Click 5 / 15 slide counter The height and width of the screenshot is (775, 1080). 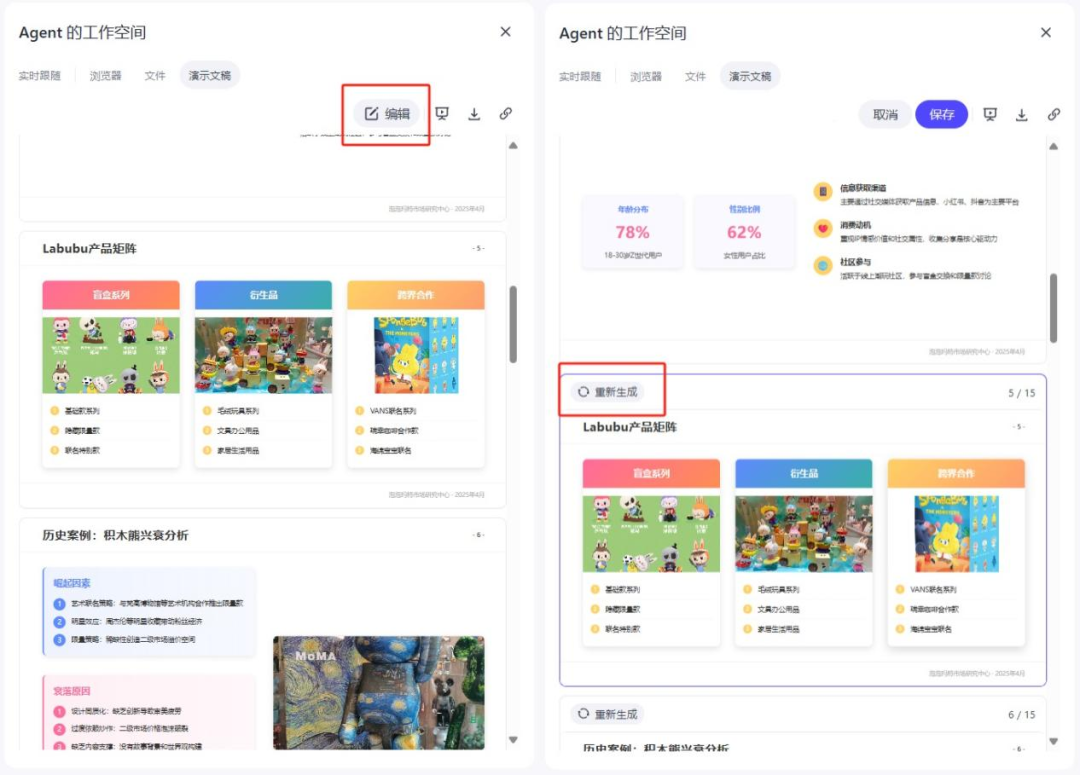pos(1021,393)
